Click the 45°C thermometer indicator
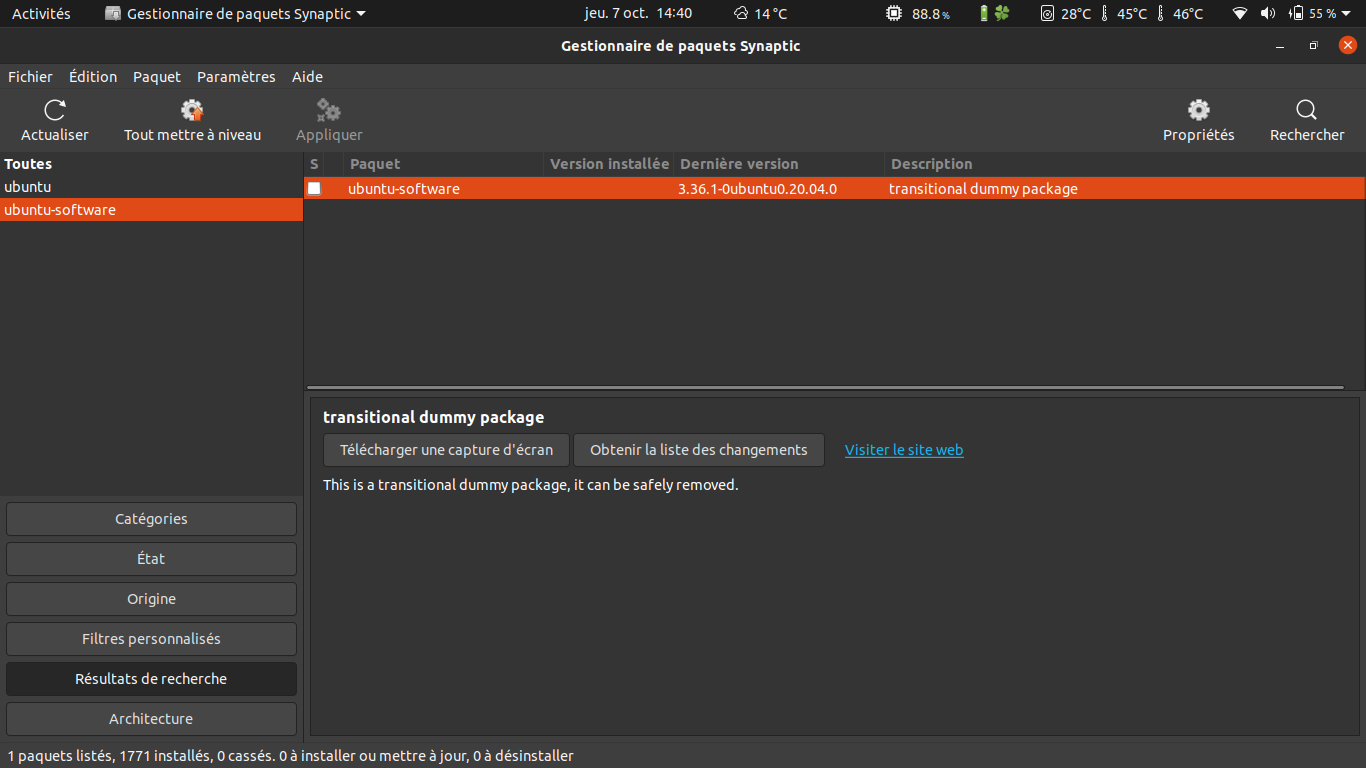1366x768 pixels. (1124, 14)
